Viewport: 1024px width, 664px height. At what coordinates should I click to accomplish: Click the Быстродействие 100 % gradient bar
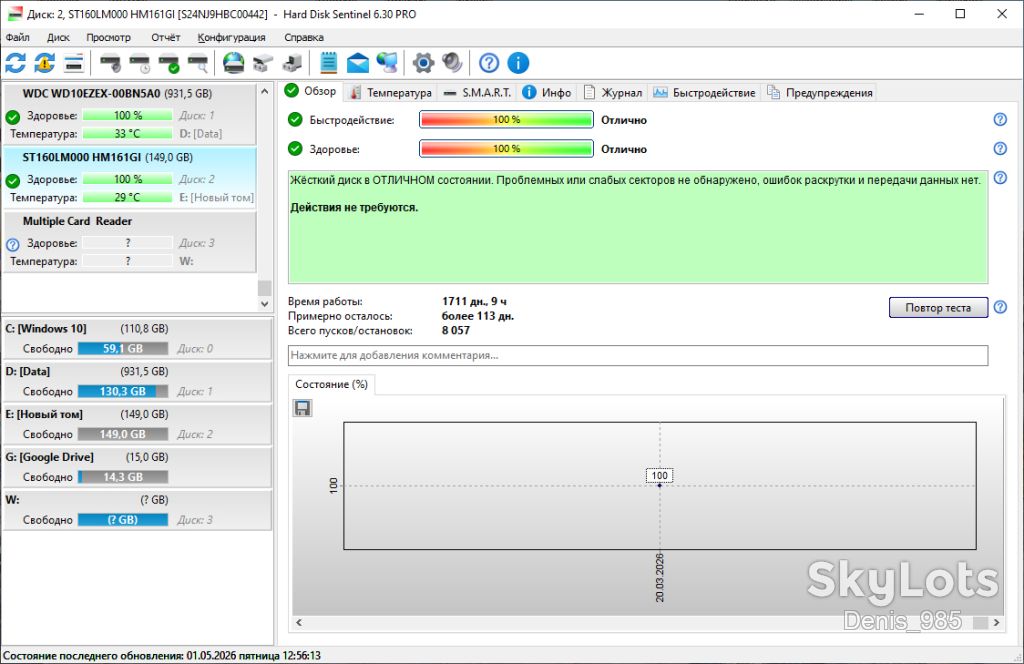click(x=506, y=119)
